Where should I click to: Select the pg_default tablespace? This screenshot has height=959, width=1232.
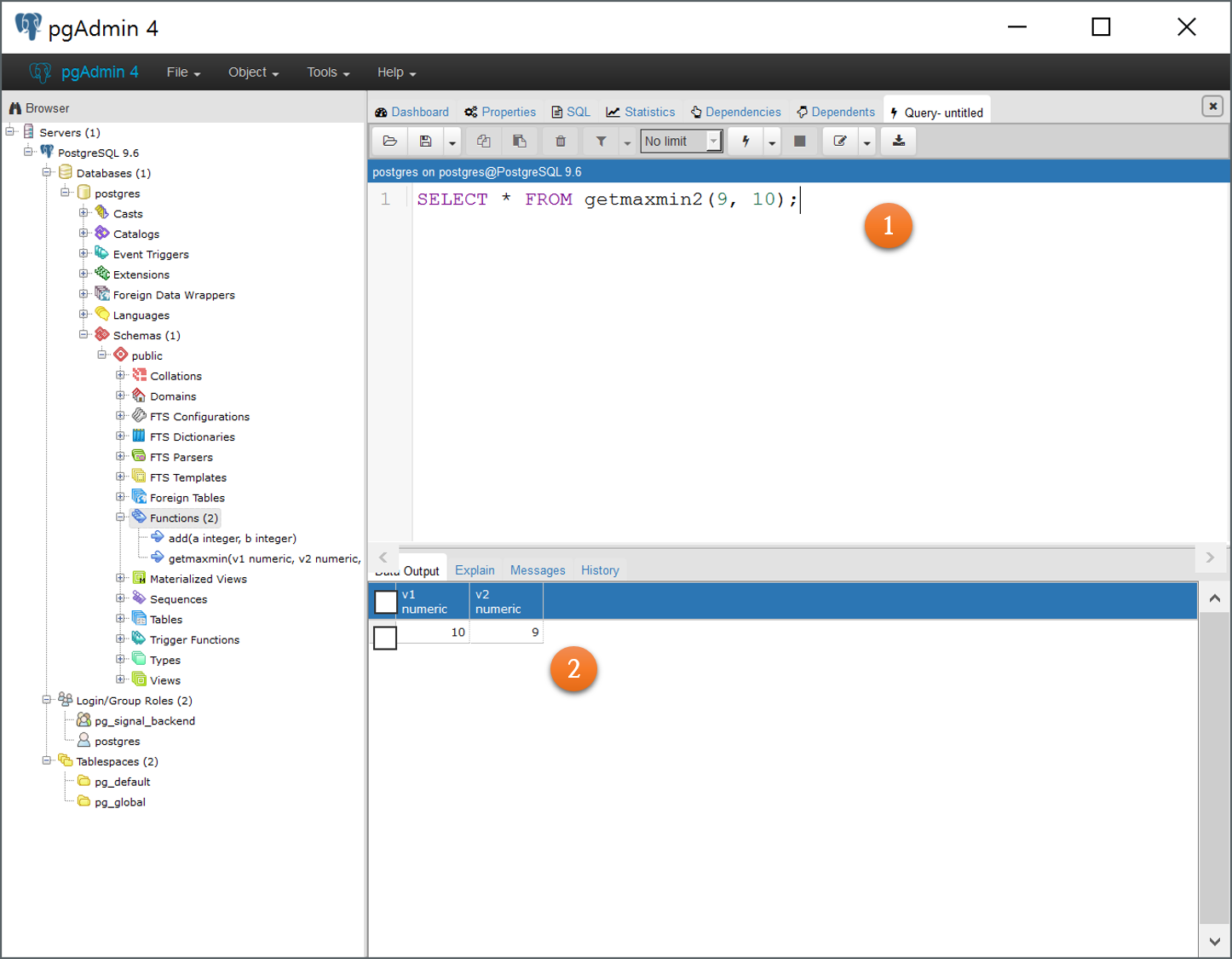[x=122, y=782]
